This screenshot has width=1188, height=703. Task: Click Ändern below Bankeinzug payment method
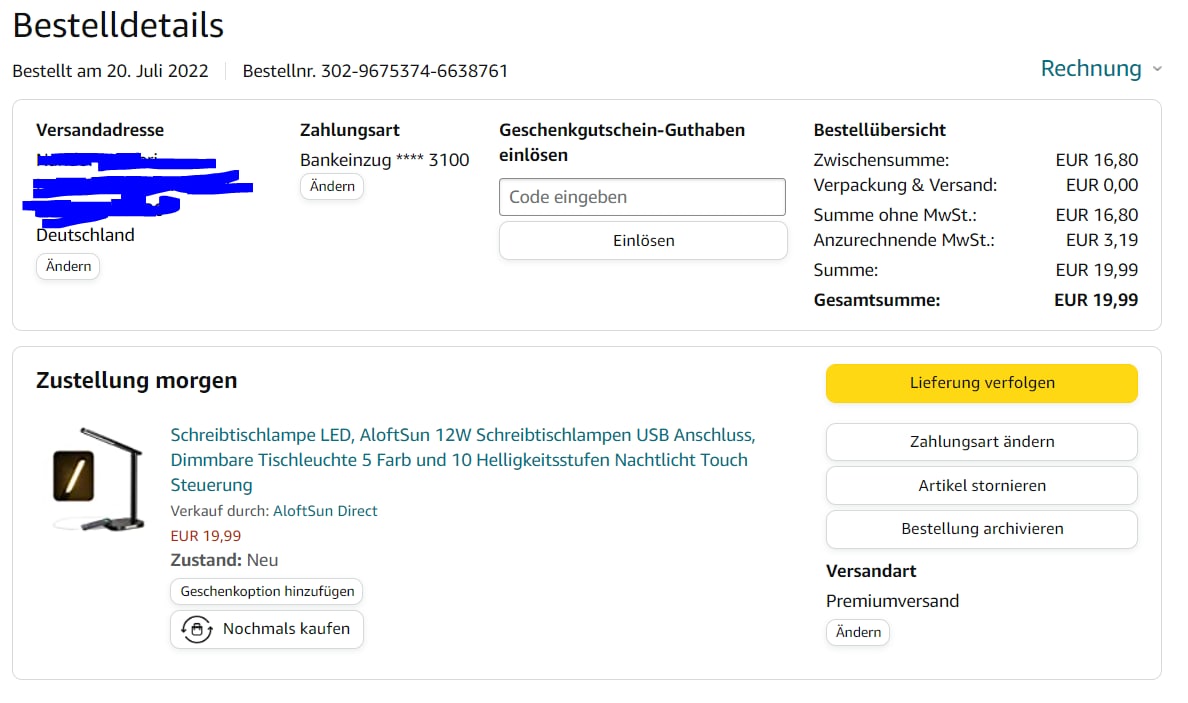tap(332, 186)
